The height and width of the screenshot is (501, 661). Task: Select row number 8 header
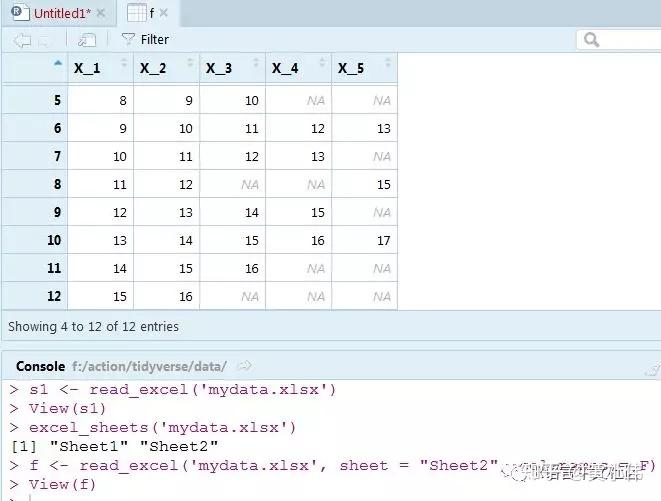pos(35,184)
